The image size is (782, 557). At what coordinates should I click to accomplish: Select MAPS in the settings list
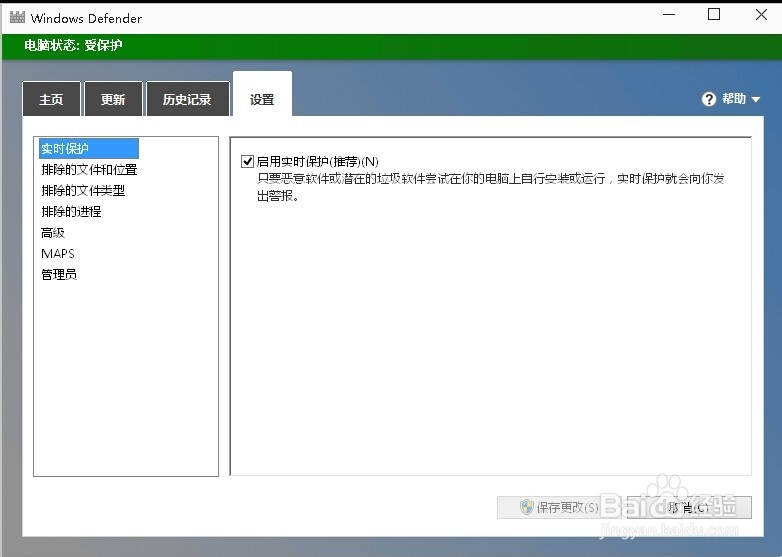(x=58, y=253)
